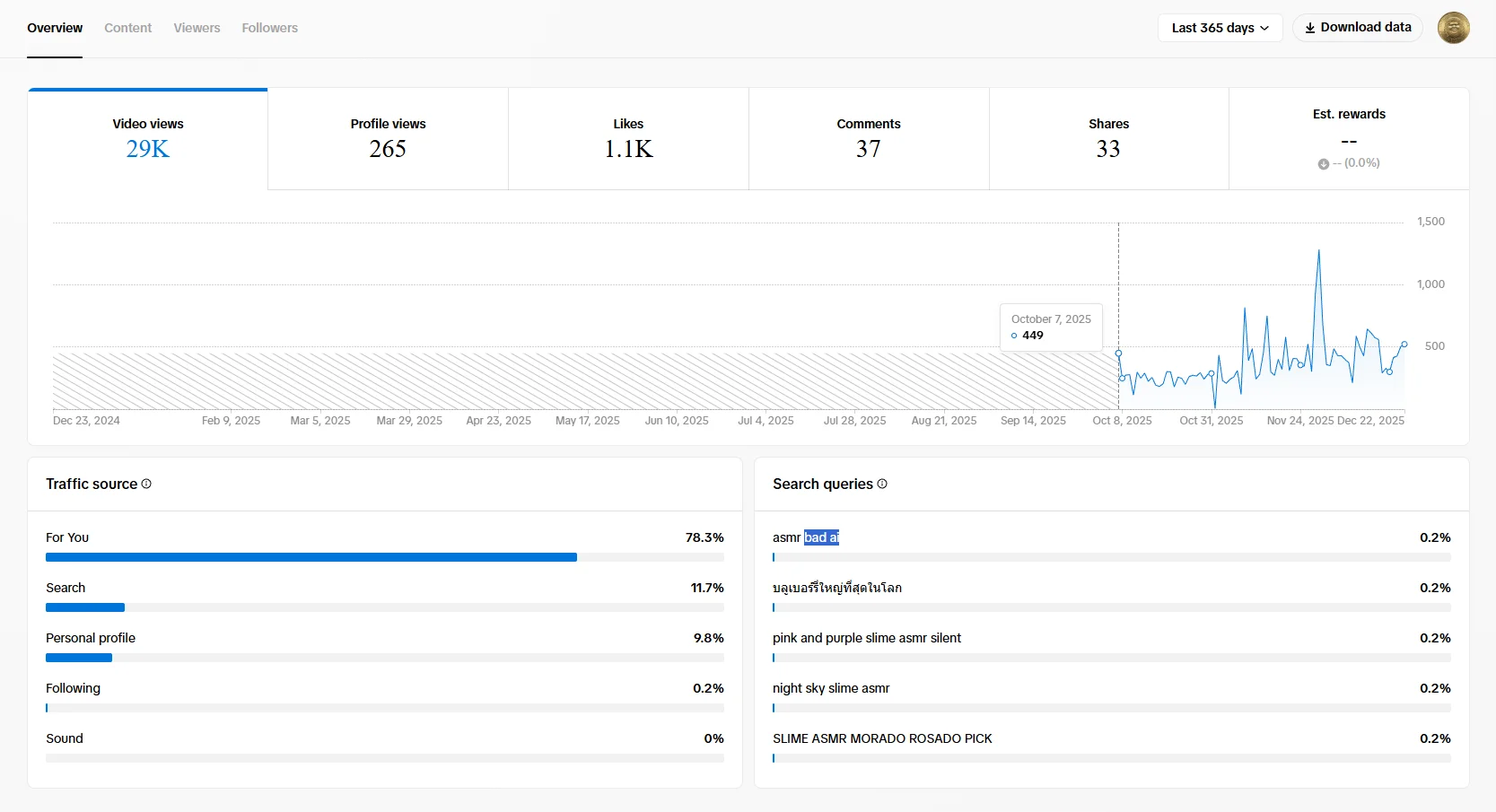Select the Overview tab

[x=55, y=28]
